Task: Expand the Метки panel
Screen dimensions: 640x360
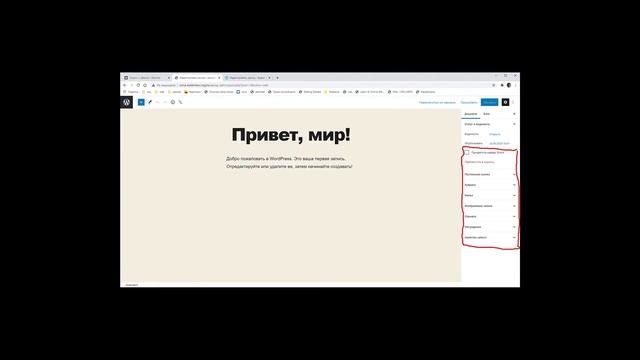Action: (x=490, y=196)
